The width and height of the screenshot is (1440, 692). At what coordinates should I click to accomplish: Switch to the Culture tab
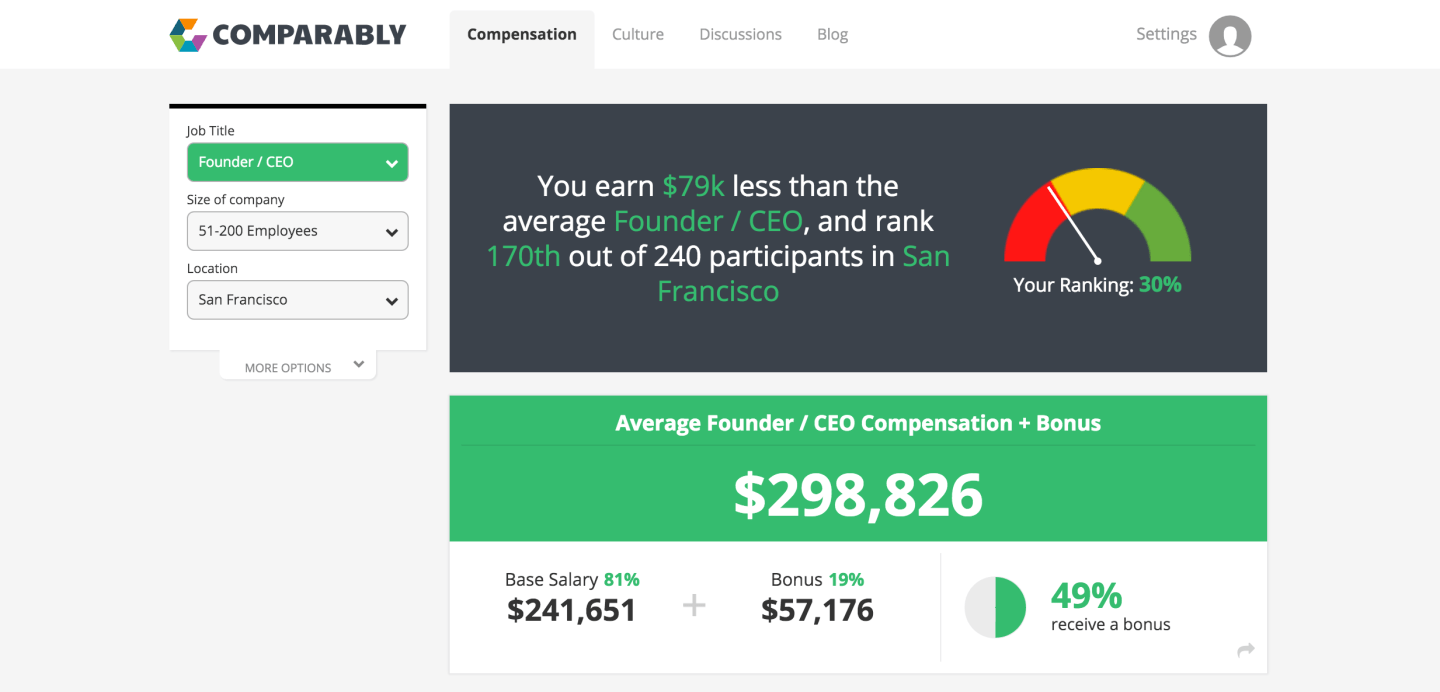[637, 34]
